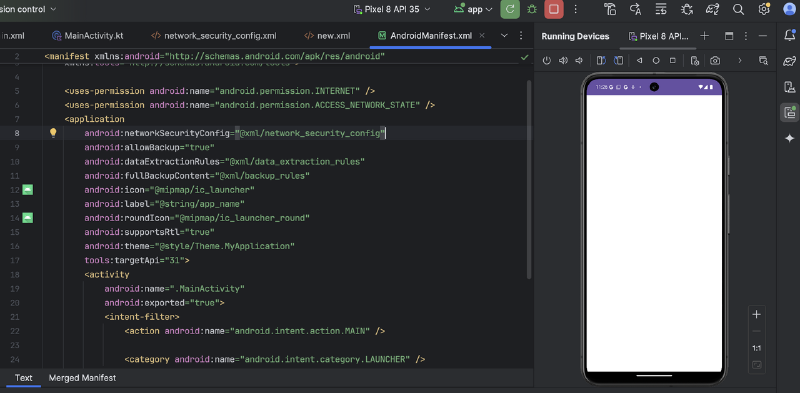Screen dimensions: 800x393
Task: Switch to network_security_config.xml tab
Action: point(213,36)
